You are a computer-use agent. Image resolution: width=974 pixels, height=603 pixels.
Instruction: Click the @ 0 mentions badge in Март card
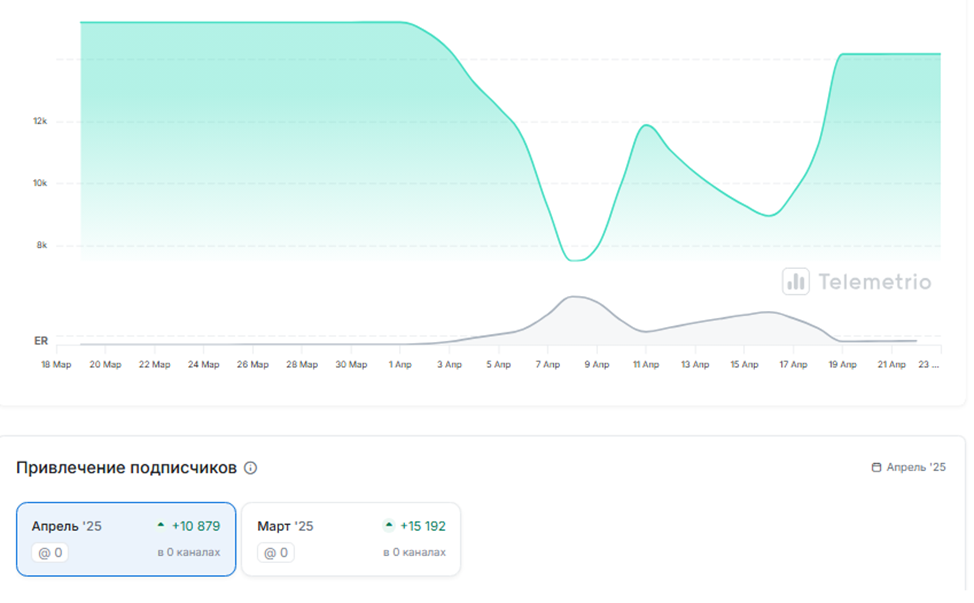coord(276,552)
